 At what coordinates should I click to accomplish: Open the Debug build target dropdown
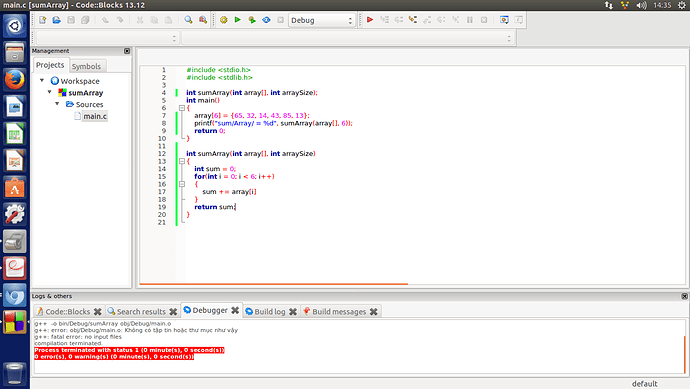tap(322, 20)
